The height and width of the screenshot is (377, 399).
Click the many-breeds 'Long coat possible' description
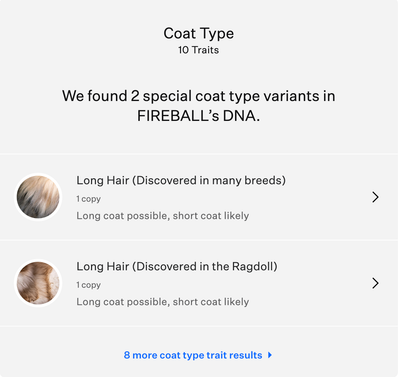point(163,216)
